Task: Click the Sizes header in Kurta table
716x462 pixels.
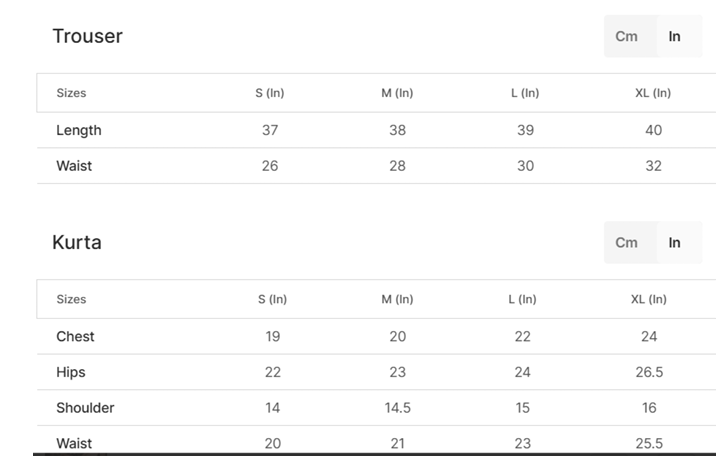Action: (x=71, y=299)
